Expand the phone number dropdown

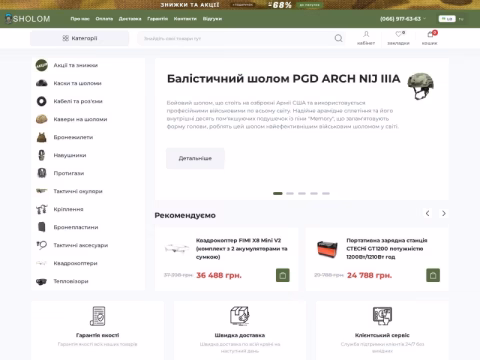tap(403, 19)
